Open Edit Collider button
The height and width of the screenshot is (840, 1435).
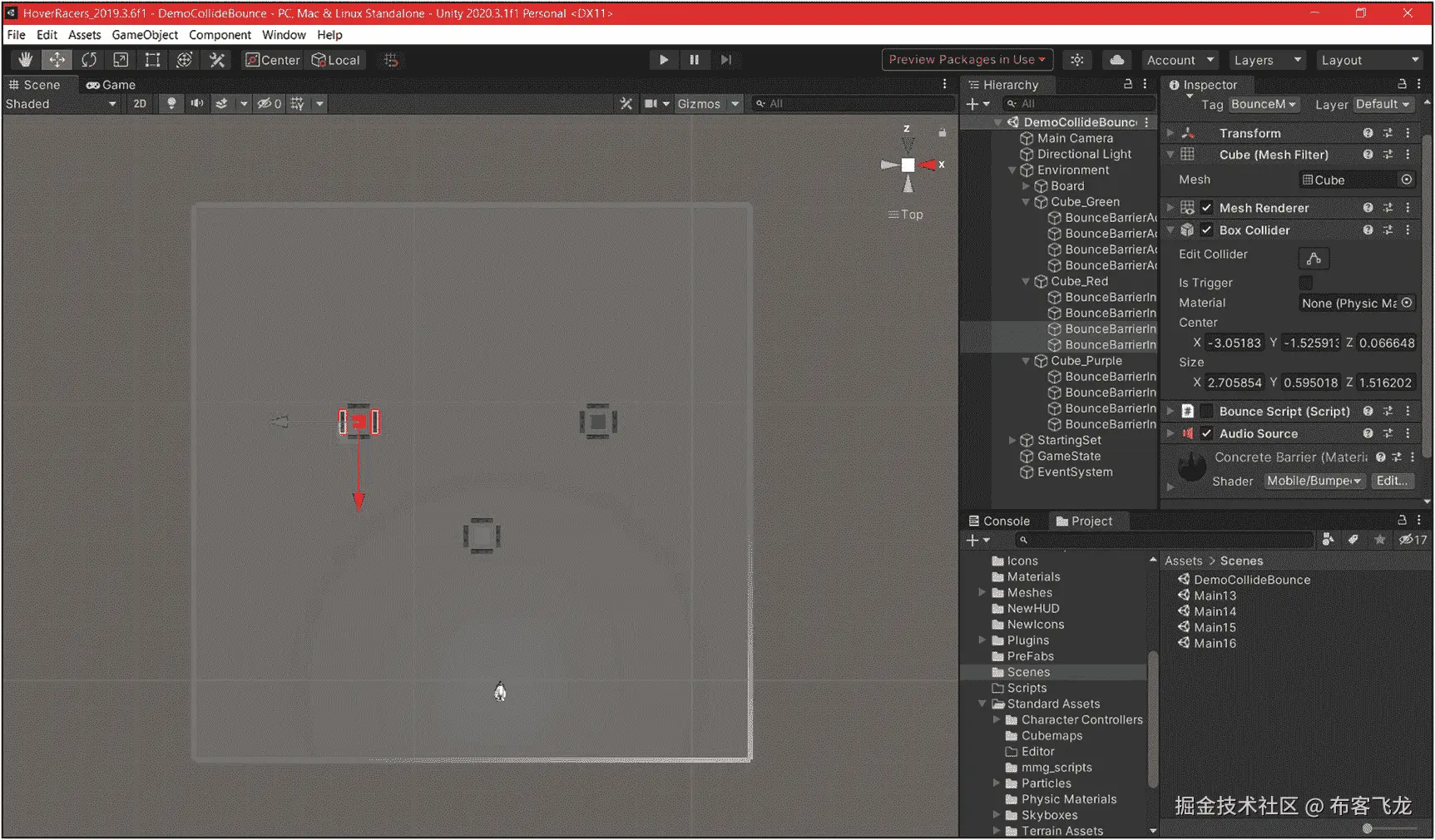1314,259
